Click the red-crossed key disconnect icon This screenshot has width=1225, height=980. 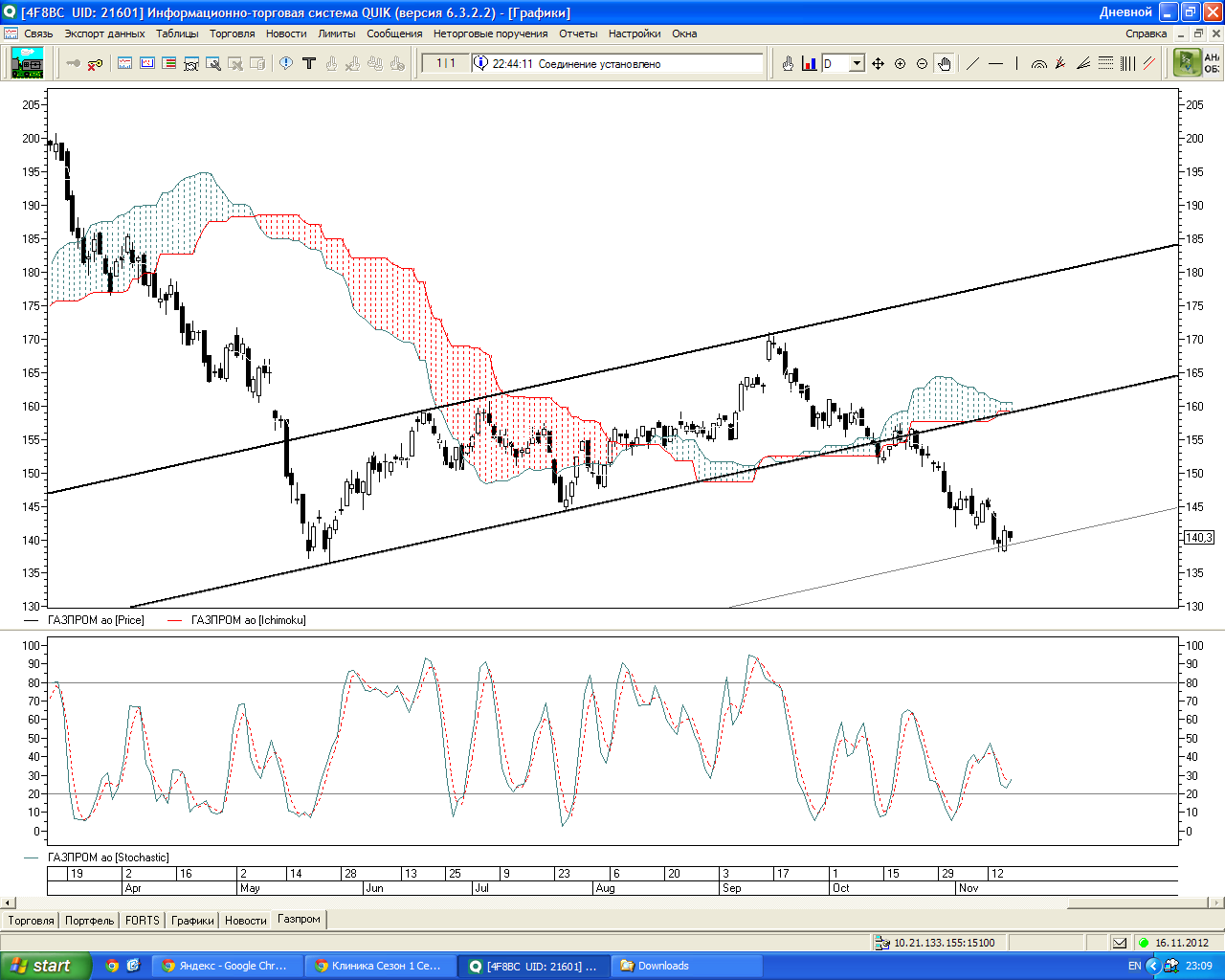click(95, 63)
